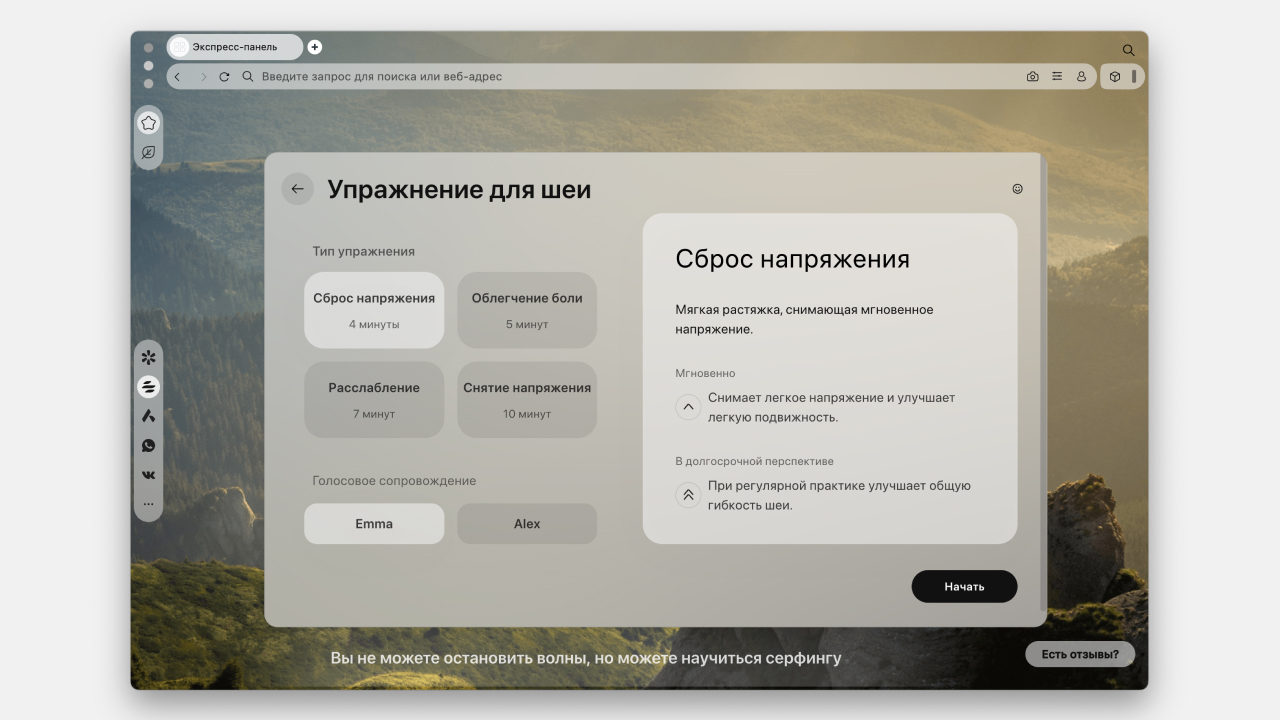
Task: Click the vertical bar handle next to cube
Action: coord(1134,77)
